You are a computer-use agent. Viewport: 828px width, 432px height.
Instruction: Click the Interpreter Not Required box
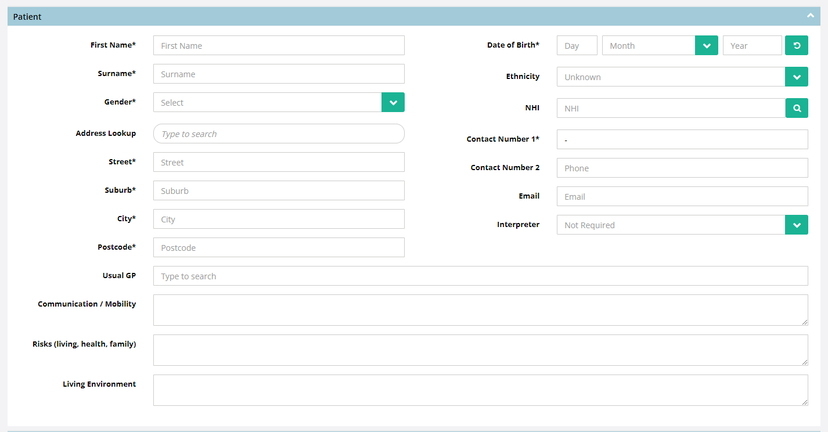pos(671,225)
